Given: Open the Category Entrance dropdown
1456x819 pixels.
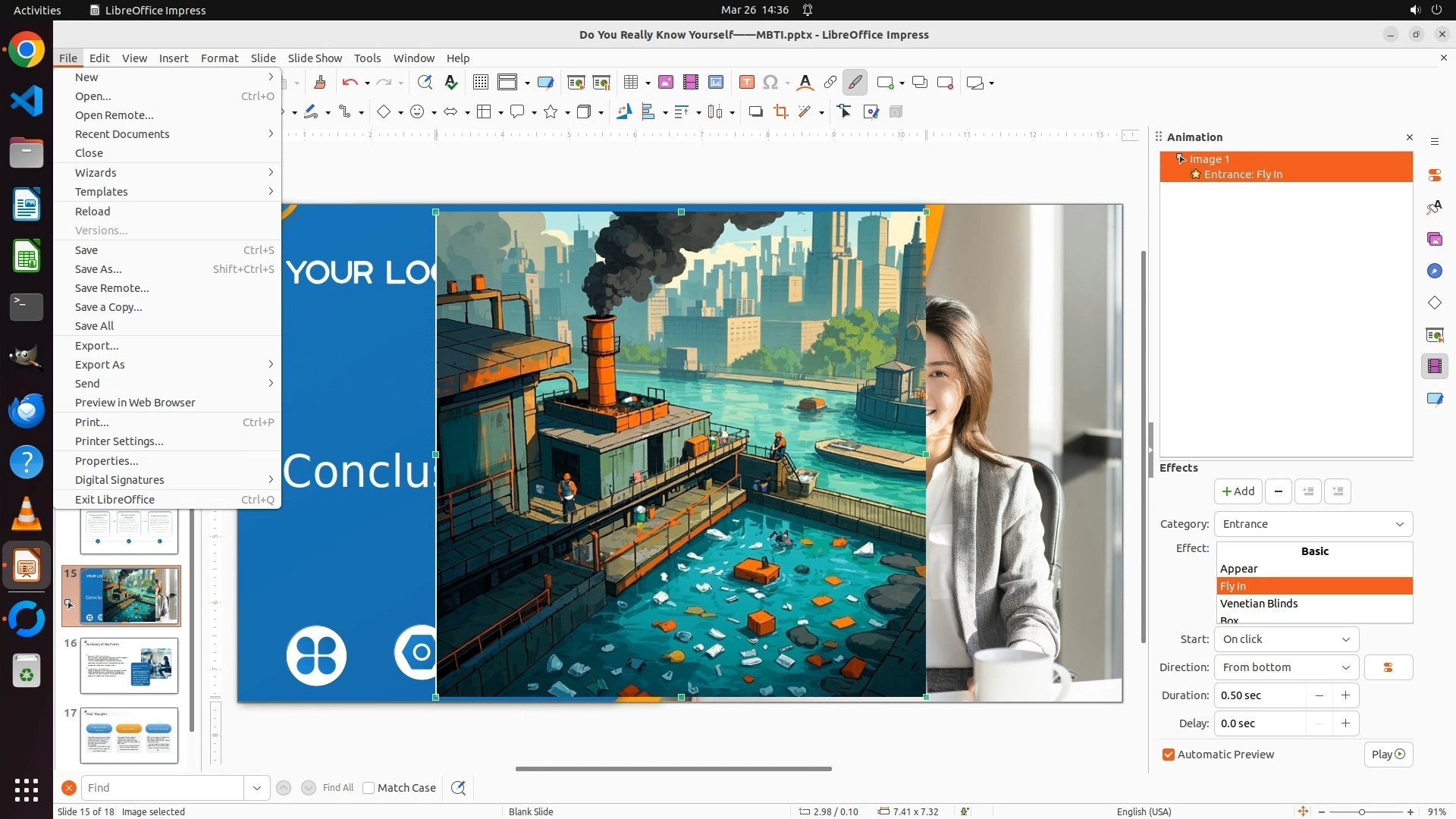Looking at the screenshot, I should point(1313,524).
